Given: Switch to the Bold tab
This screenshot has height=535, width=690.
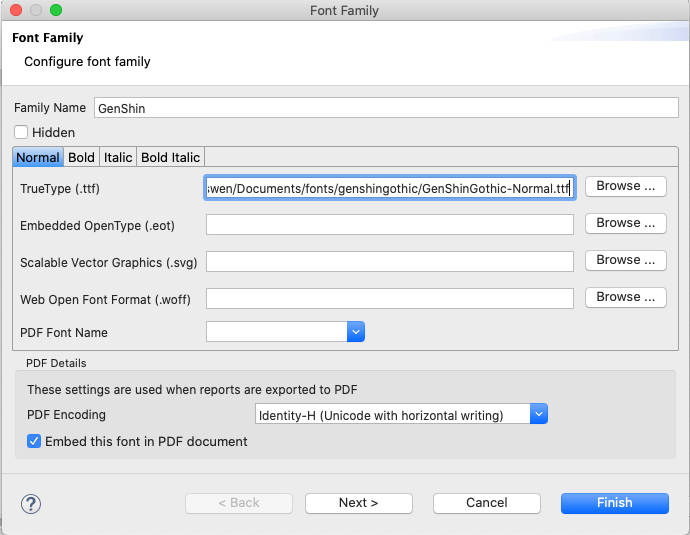Looking at the screenshot, I should (x=81, y=157).
